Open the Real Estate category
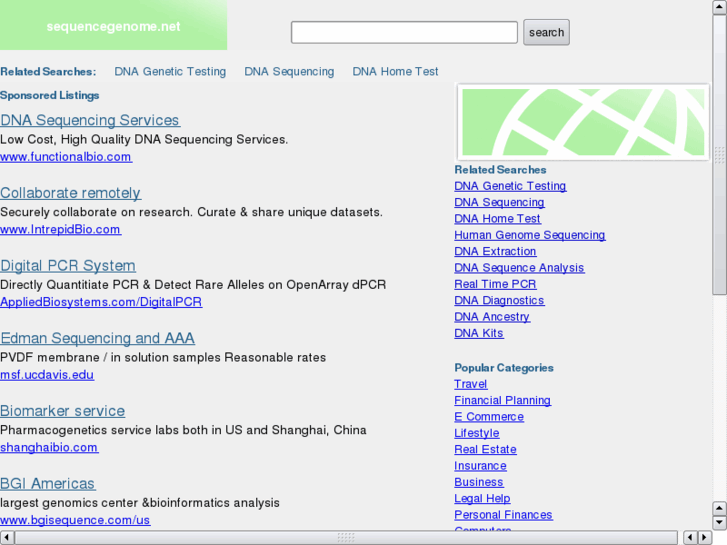This screenshot has width=727, height=545. (485, 449)
